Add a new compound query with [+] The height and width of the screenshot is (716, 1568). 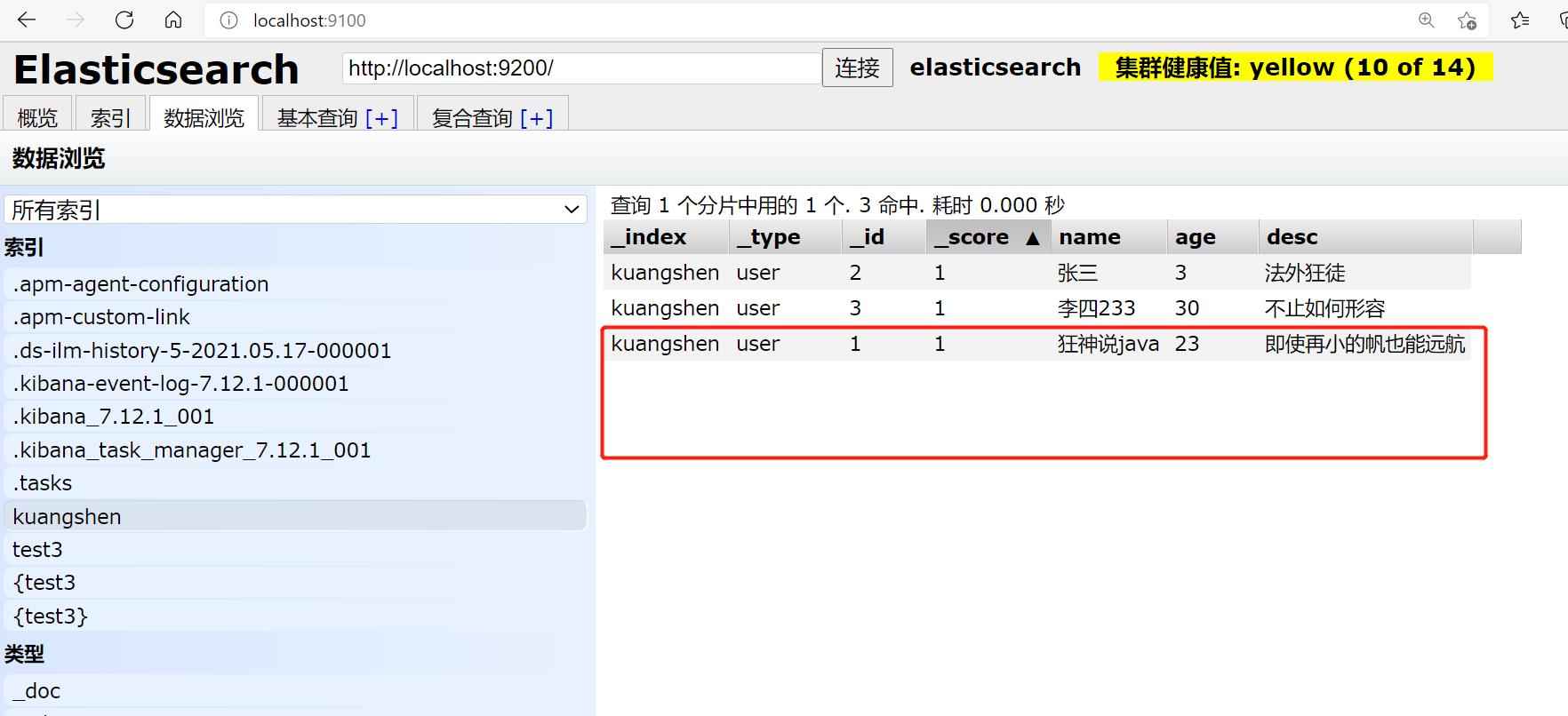point(536,117)
